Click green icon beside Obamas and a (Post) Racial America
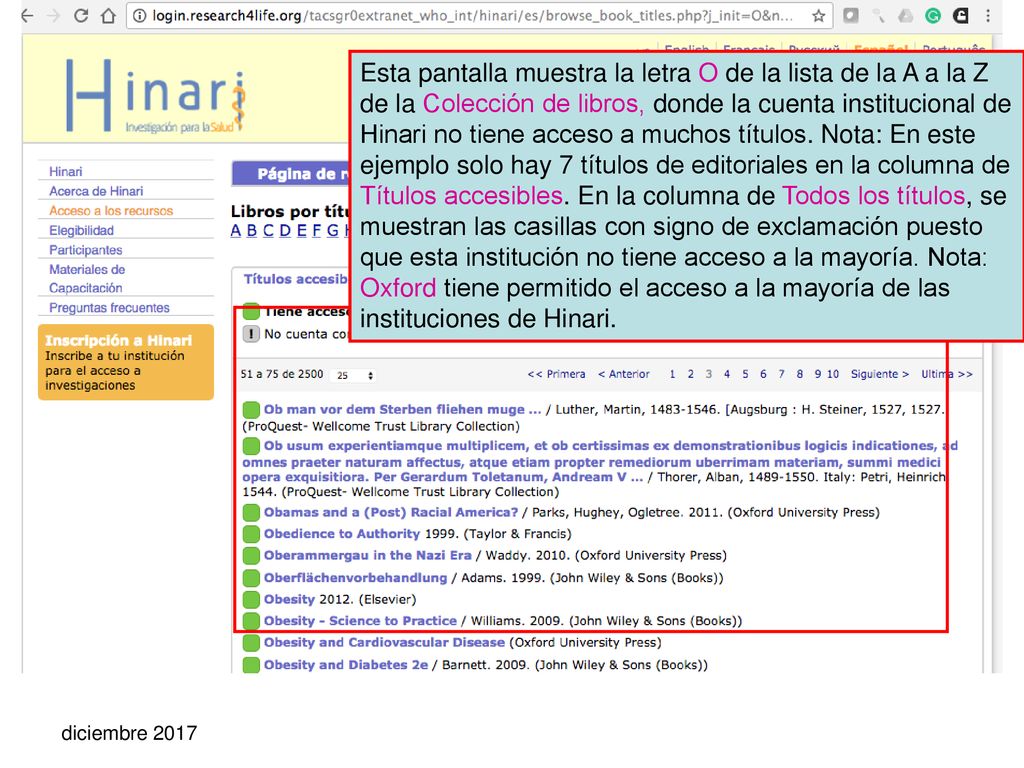1024x768 pixels. [x=251, y=513]
